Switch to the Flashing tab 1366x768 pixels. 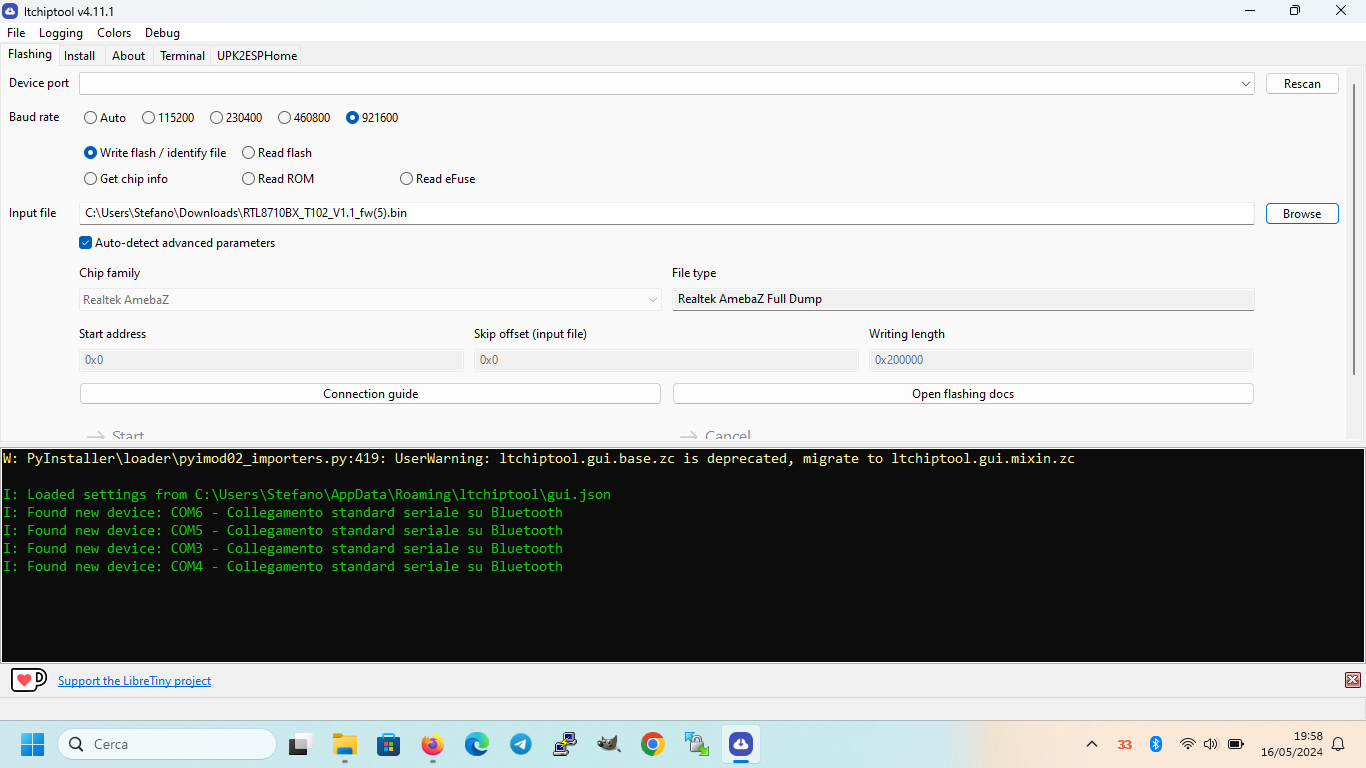point(30,54)
